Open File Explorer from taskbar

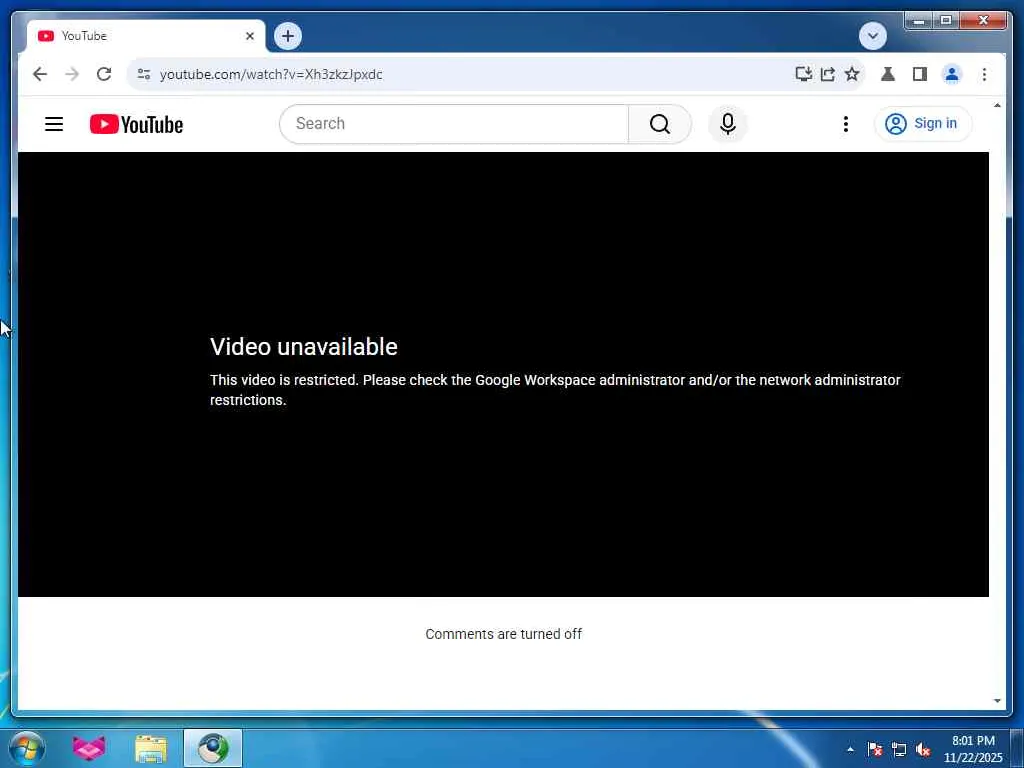[151, 749]
